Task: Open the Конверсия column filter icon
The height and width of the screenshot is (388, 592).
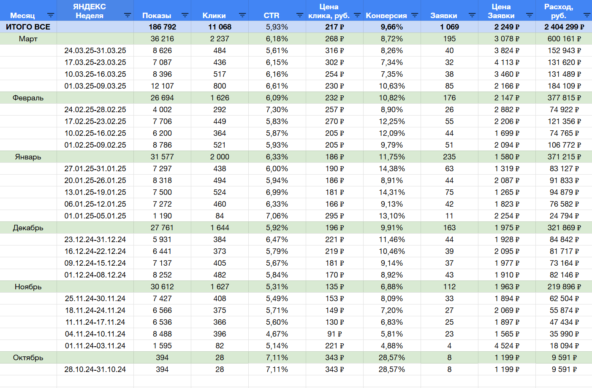Action: click(x=415, y=15)
